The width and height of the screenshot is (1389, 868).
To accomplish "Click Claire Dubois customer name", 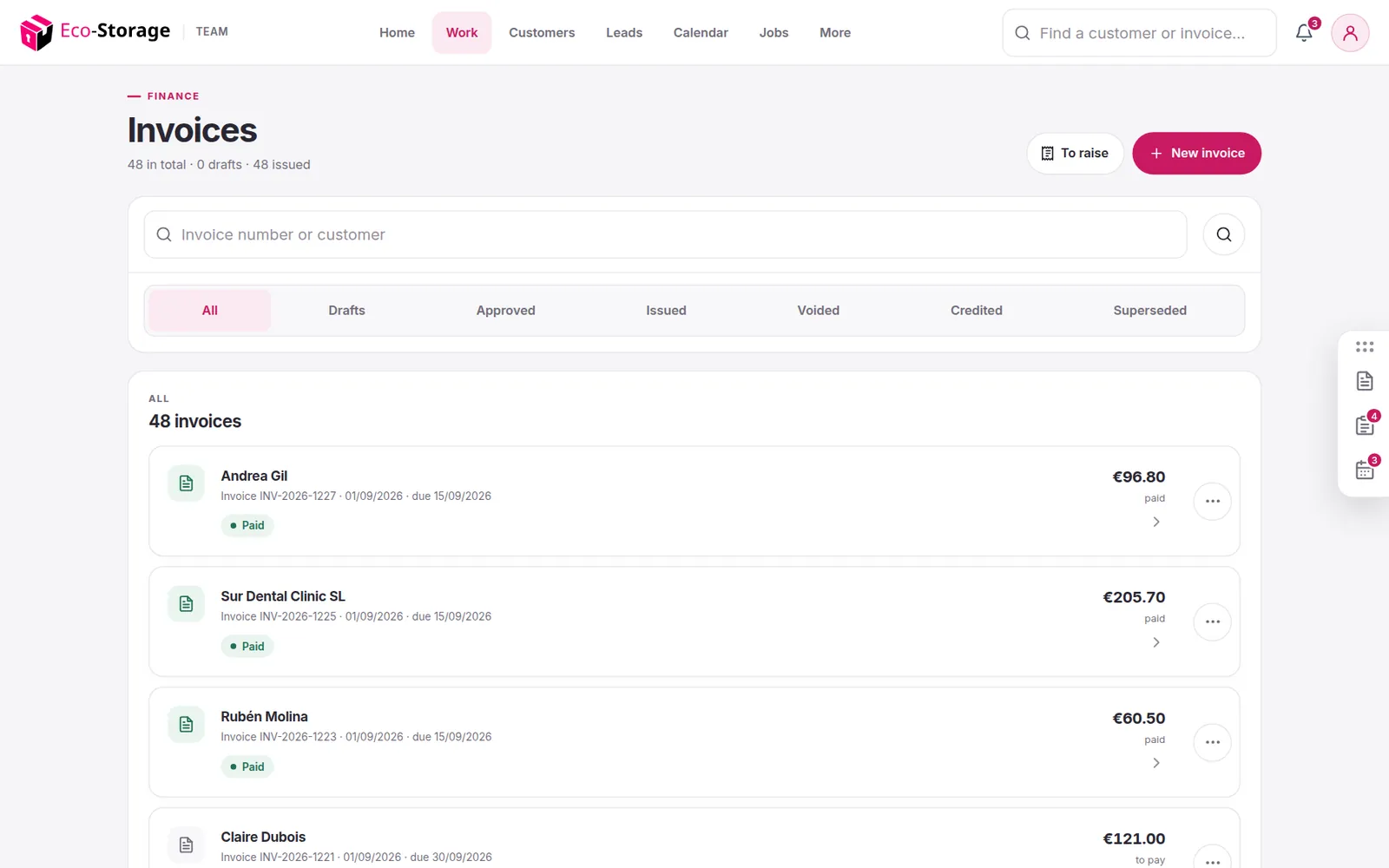I will (263, 837).
